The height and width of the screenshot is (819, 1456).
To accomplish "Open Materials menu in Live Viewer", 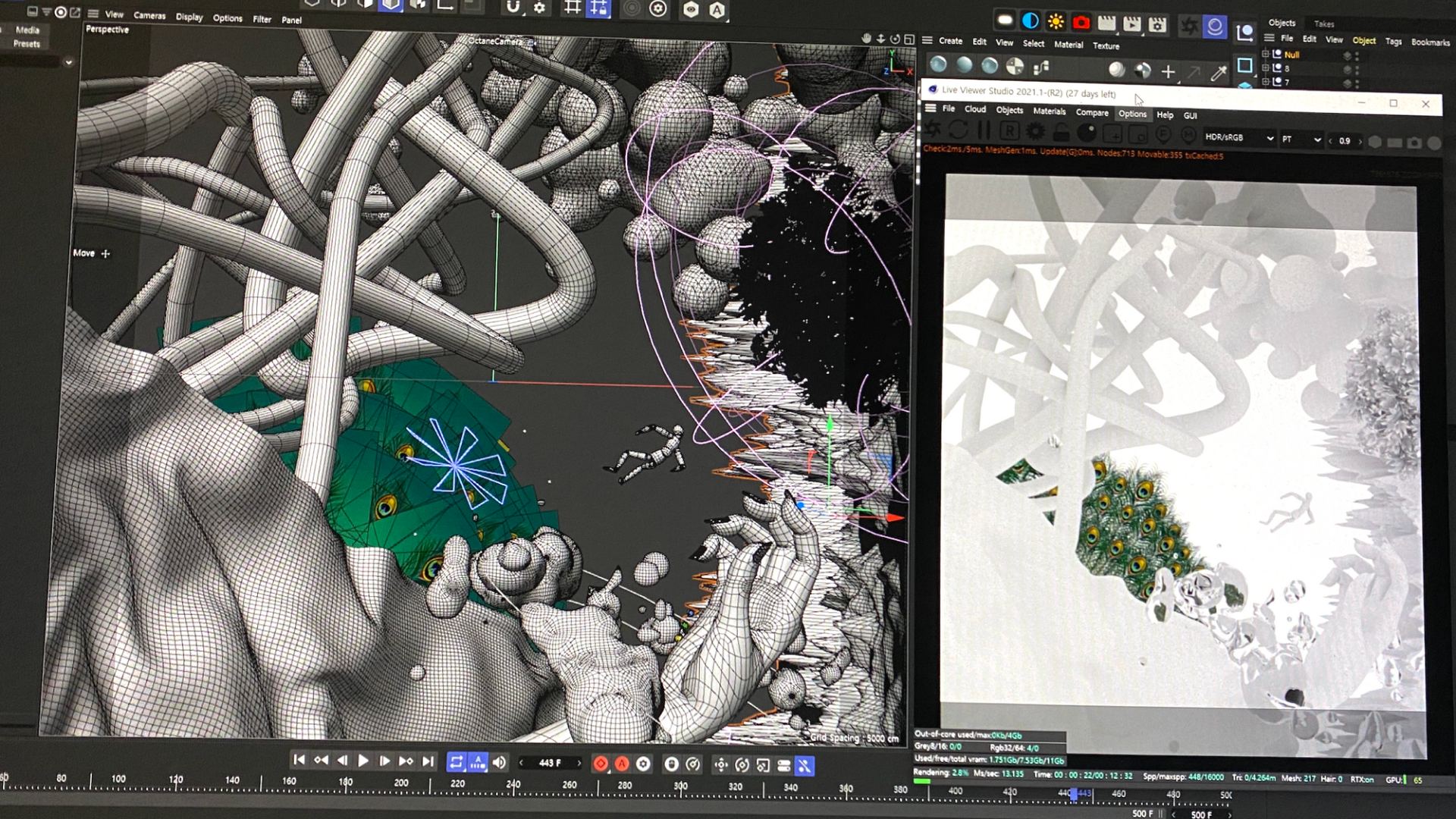I will pyautogui.click(x=1049, y=111).
